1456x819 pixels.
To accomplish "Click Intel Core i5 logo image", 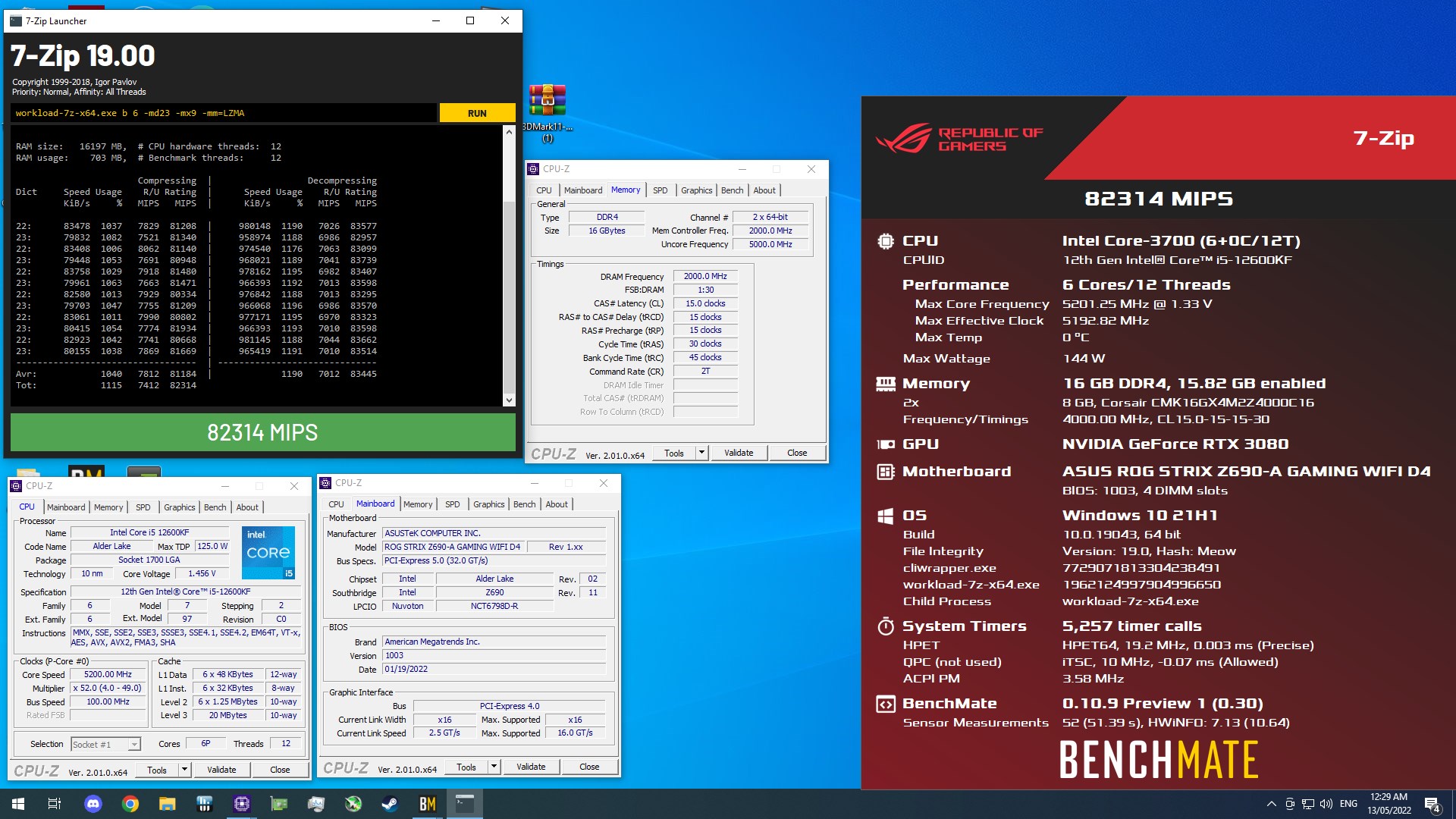I will pos(268,552).
